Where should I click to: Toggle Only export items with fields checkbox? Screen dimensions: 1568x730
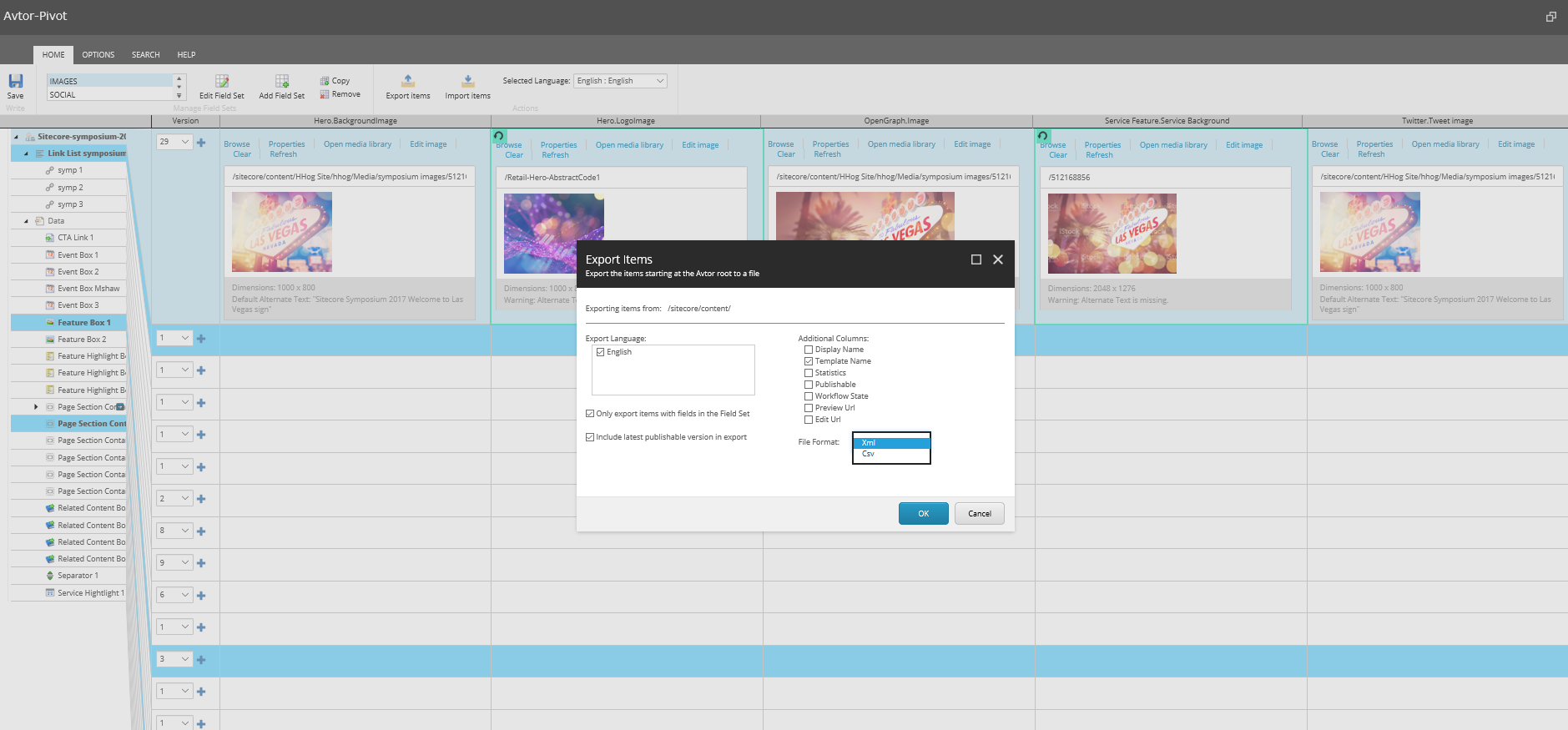[590, 414]
